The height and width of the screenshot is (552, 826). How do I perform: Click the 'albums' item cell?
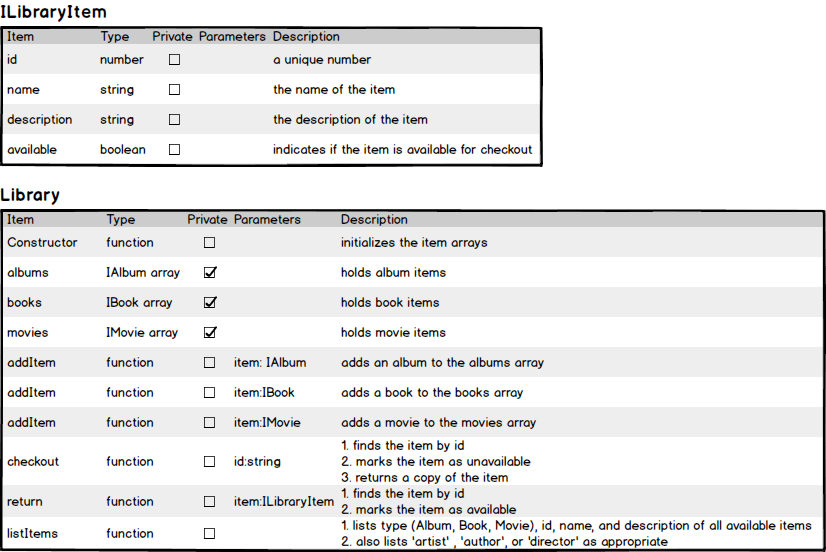(27, 272)
